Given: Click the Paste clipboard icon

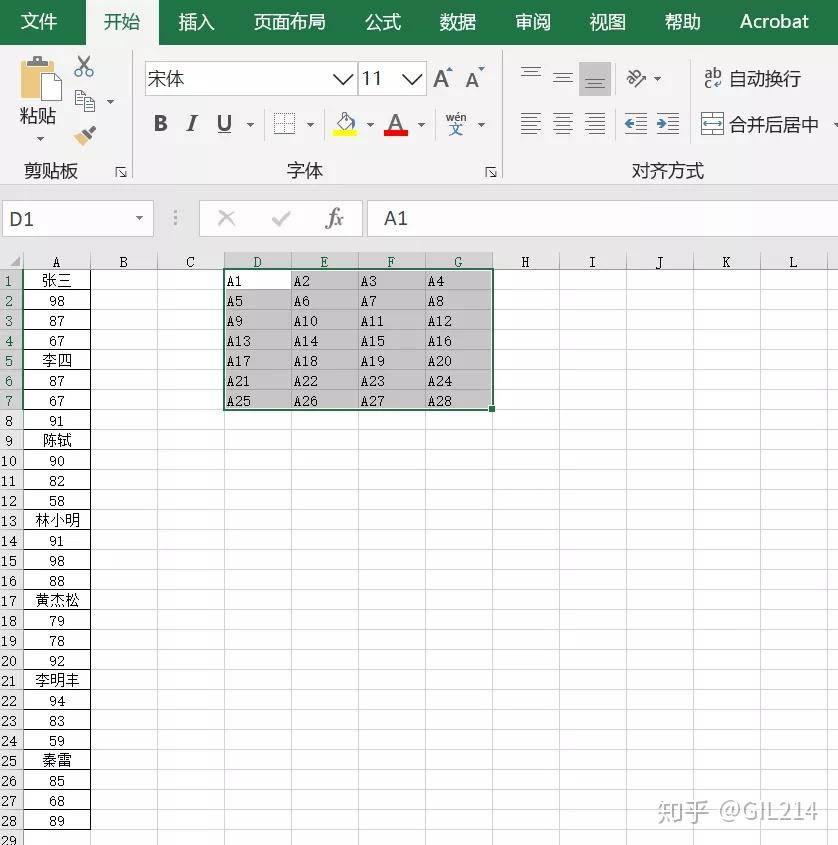Looking at the screenshot, I should [x=41, y=79].
